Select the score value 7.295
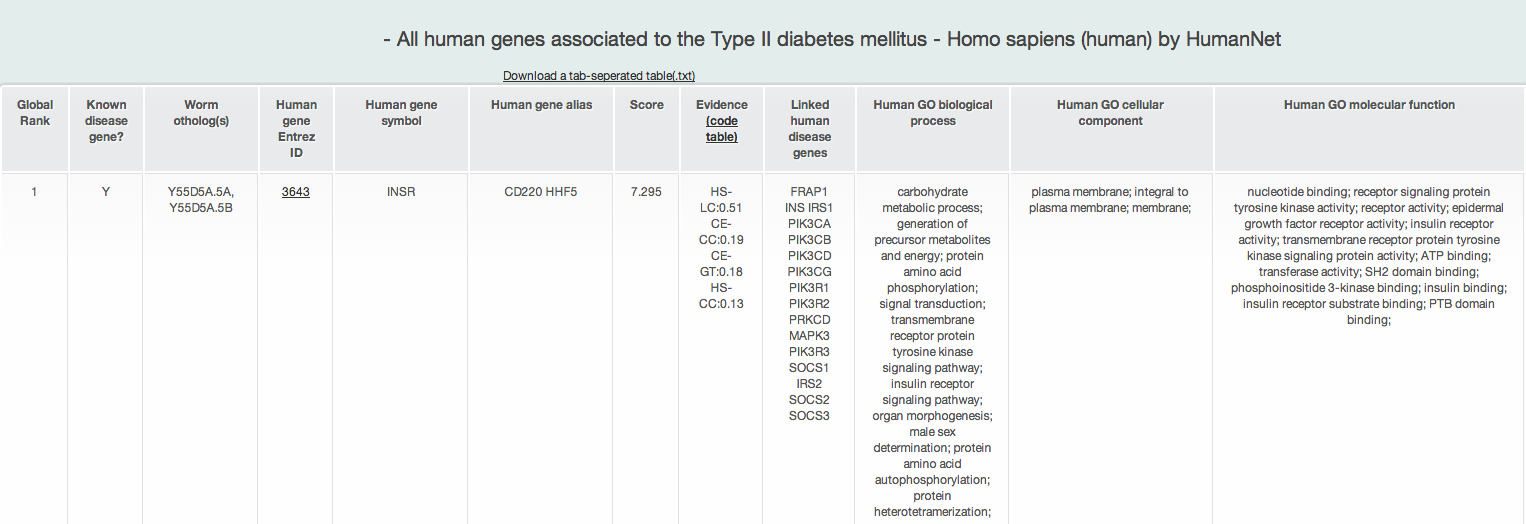The height and width of the screenshot is (524, 1526). point(646,192)
